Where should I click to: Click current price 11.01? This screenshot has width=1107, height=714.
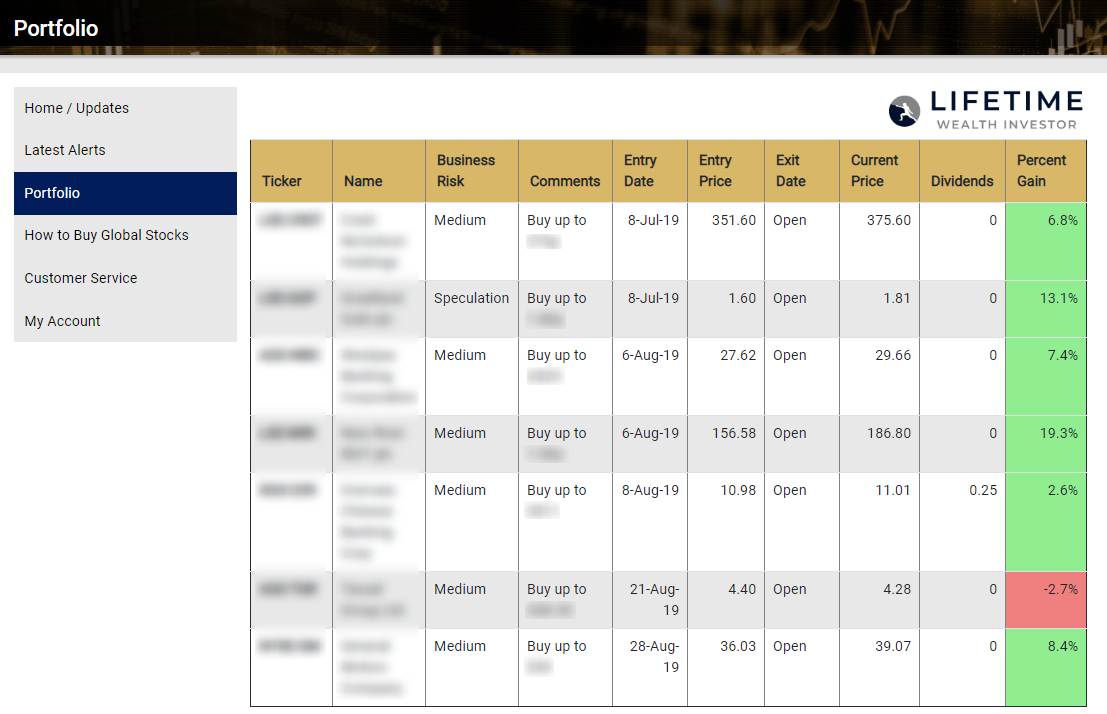(x=893, y=490)
